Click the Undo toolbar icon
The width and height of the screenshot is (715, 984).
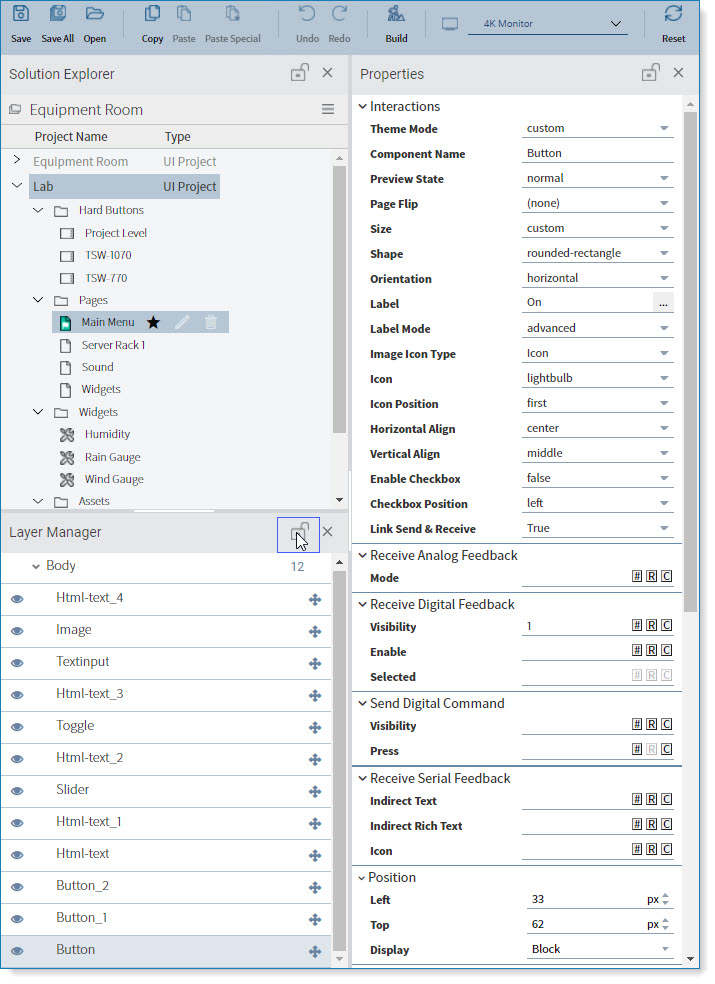click(307, 13)
